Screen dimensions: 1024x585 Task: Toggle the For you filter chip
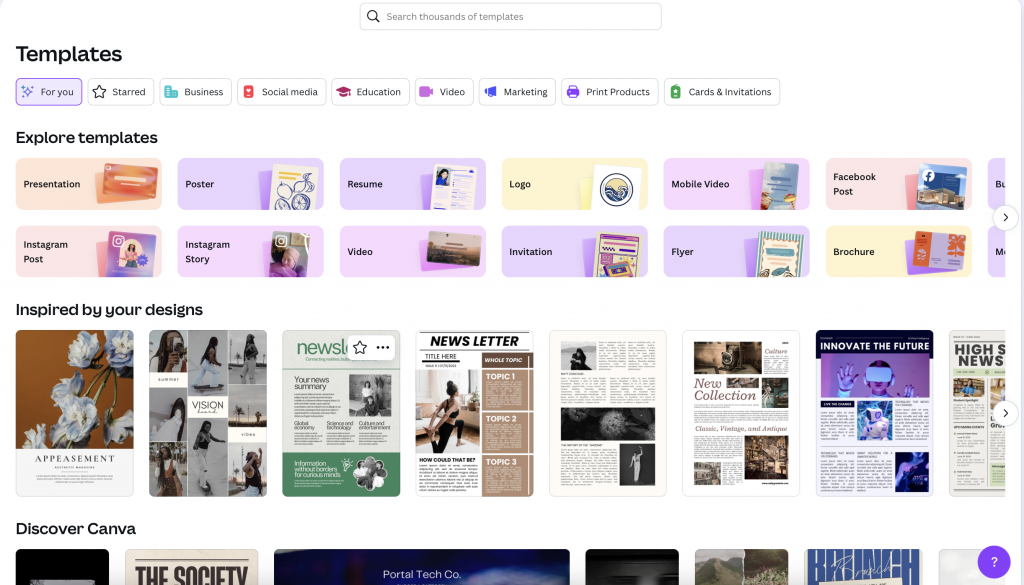tap(48, 91)
